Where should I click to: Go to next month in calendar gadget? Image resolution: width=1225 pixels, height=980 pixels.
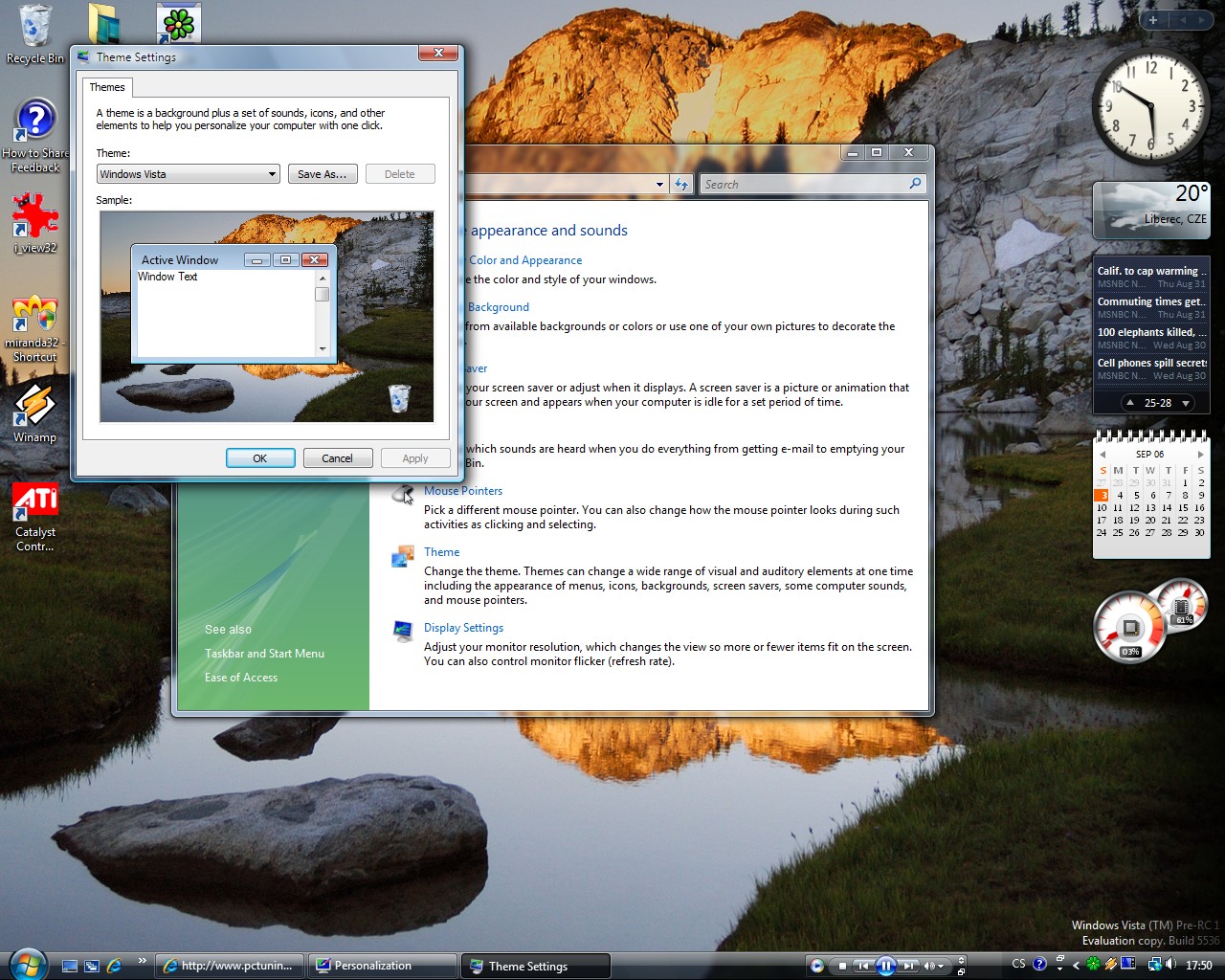[1201, 455]
